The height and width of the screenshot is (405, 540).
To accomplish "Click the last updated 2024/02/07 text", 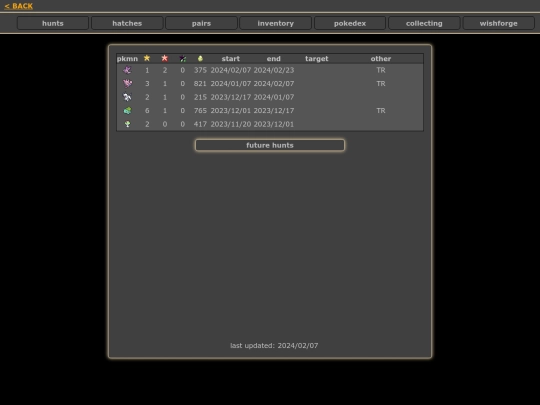I will (x=274, y=345).
